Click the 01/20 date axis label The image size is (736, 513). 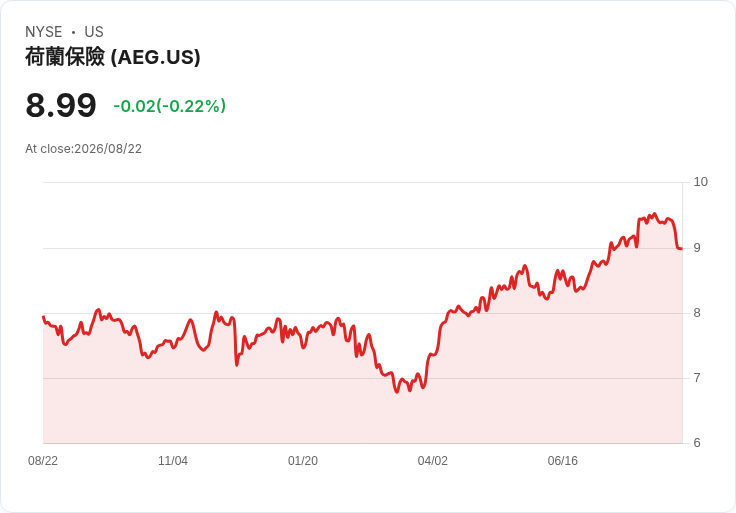[x=303, y=461]
